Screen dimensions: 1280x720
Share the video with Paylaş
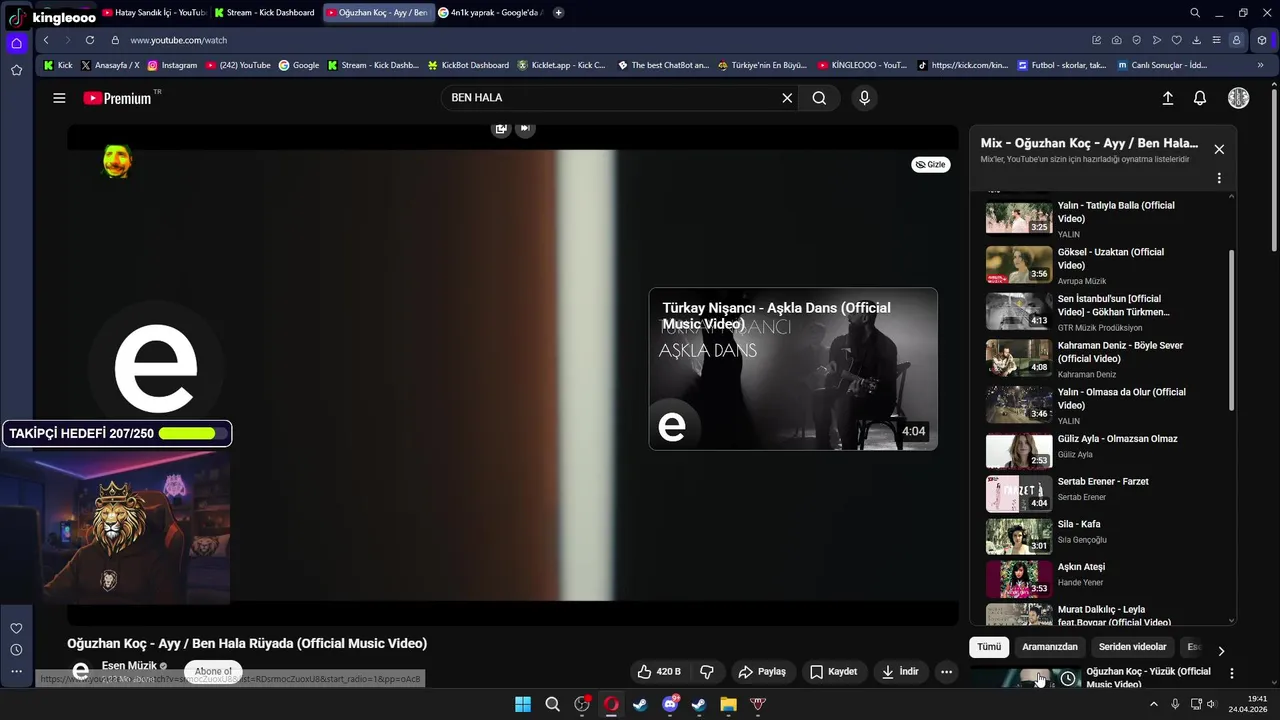(x=762, y=672)
